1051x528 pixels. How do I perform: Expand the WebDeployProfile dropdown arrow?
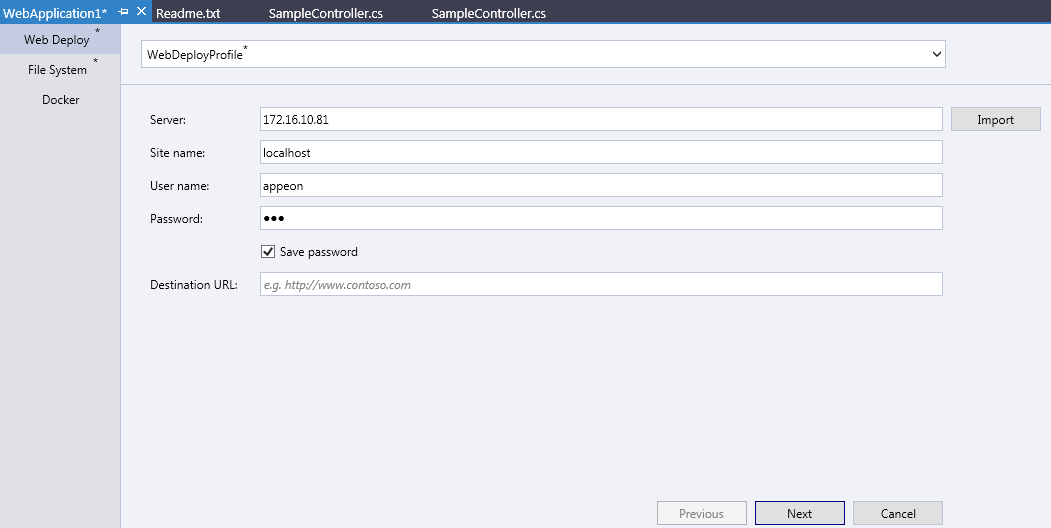(936, 54)
